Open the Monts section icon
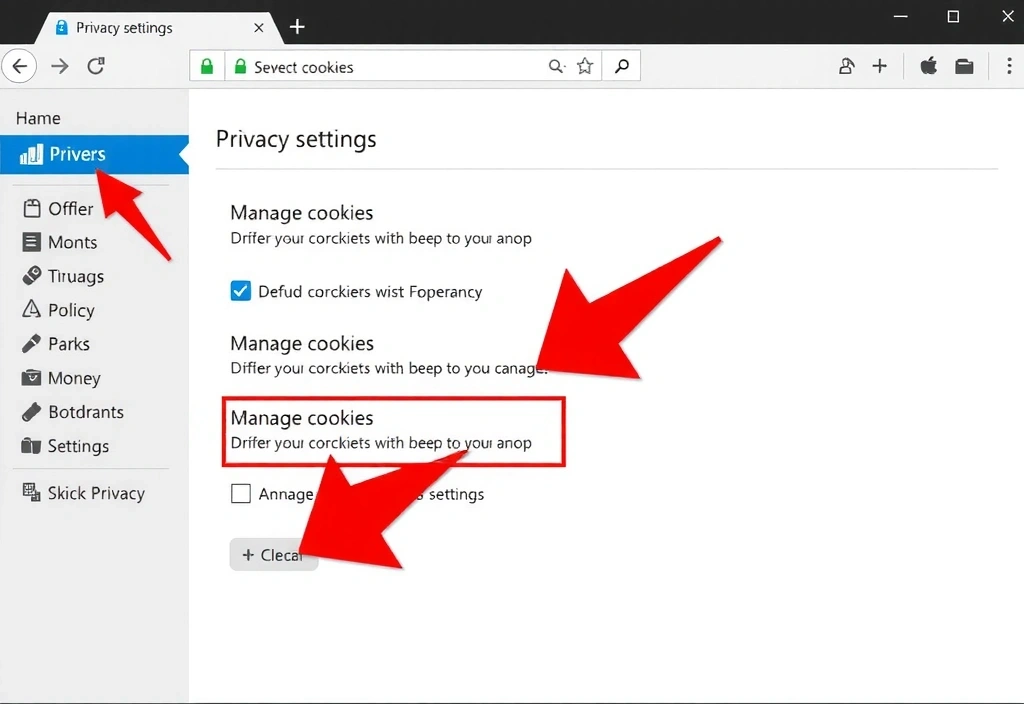Viewport: 1024px width, 704px height. tap(31, 242)
